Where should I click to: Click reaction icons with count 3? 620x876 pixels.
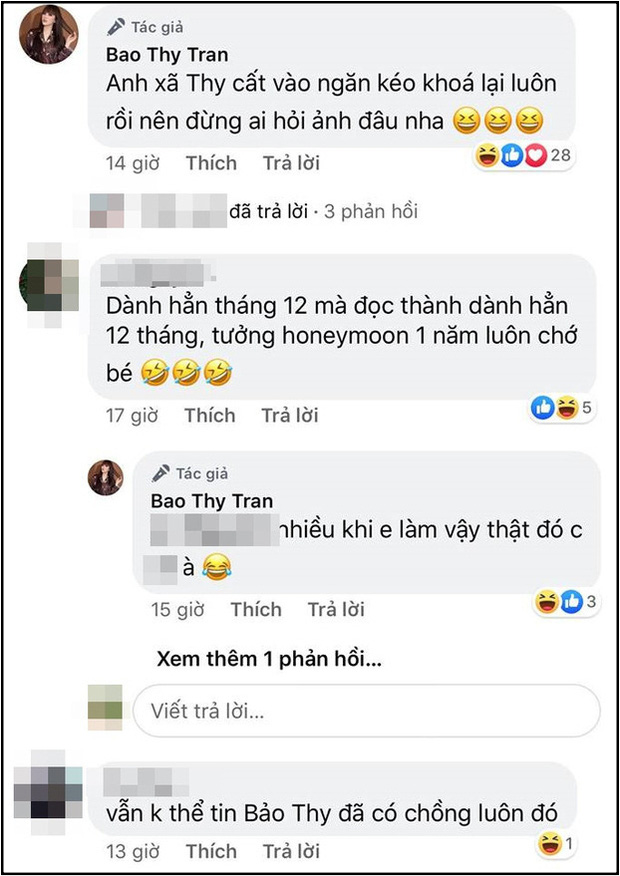point(566,602)
